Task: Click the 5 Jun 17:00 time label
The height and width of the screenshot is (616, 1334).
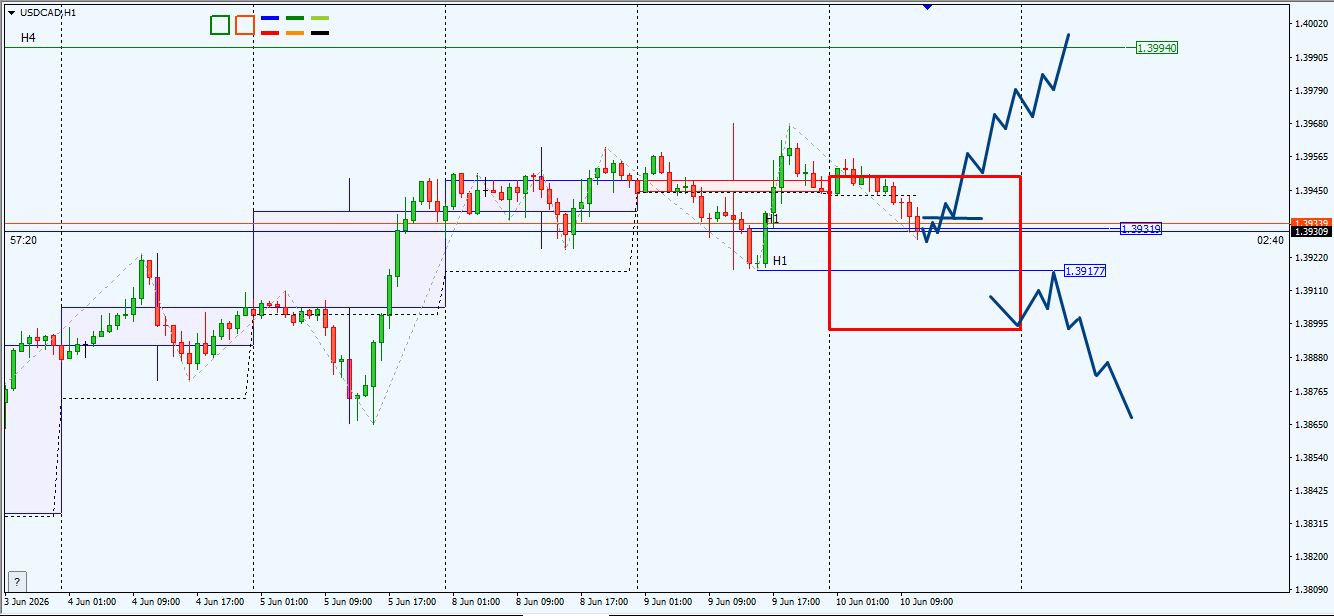Action: pos(412,602)
